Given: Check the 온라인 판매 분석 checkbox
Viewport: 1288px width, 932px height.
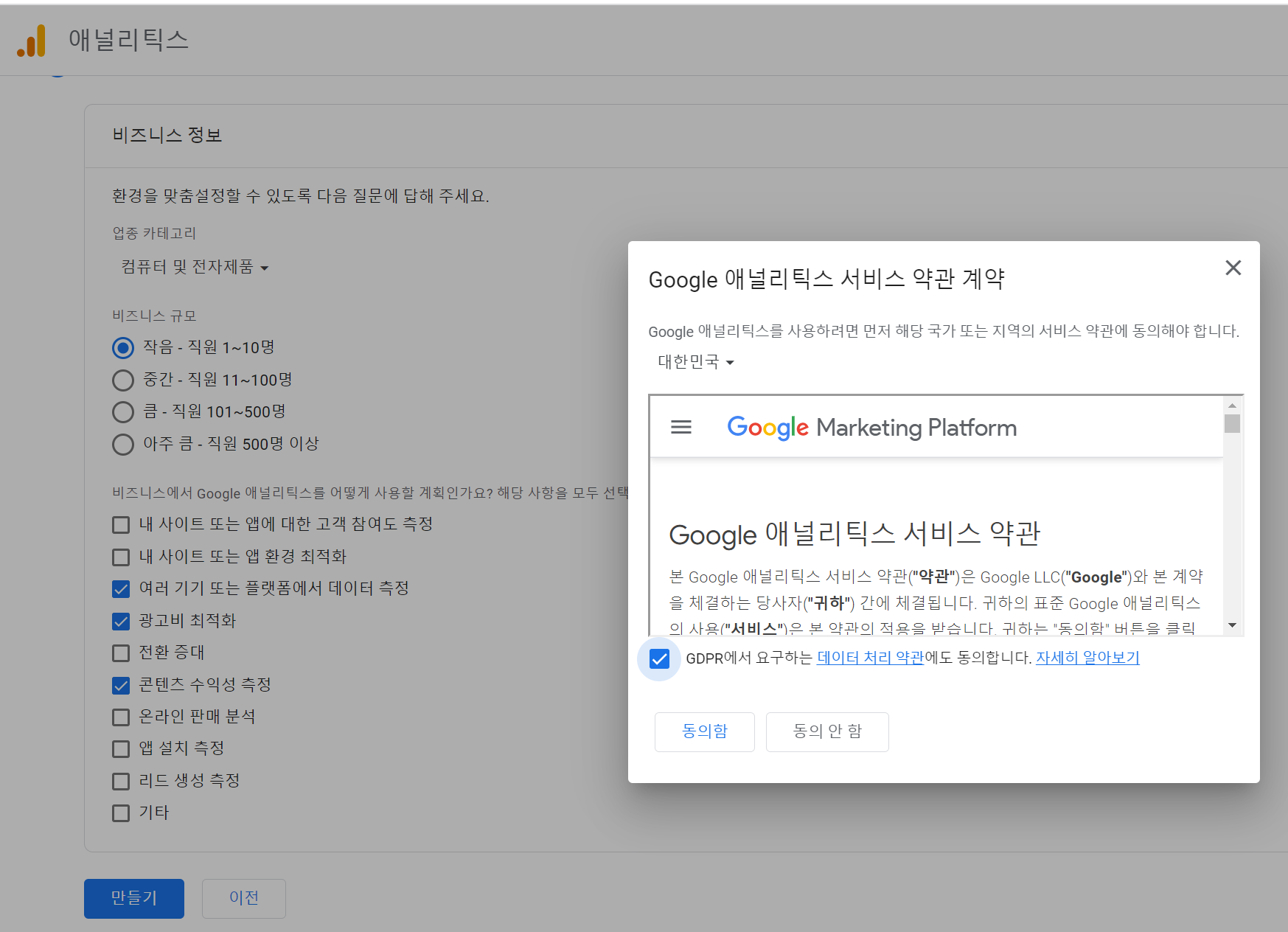Looking at the screenshot, I should (x=121, y=717).
